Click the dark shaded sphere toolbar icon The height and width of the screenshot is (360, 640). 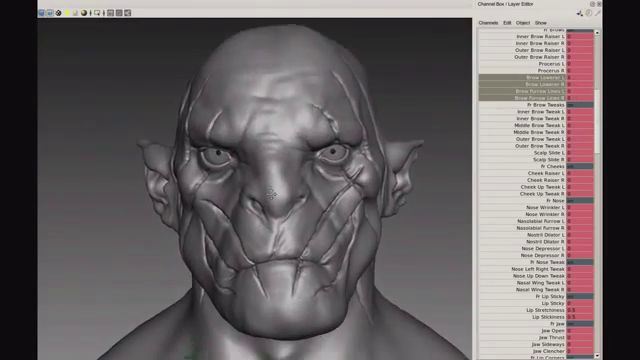(84, 13)
